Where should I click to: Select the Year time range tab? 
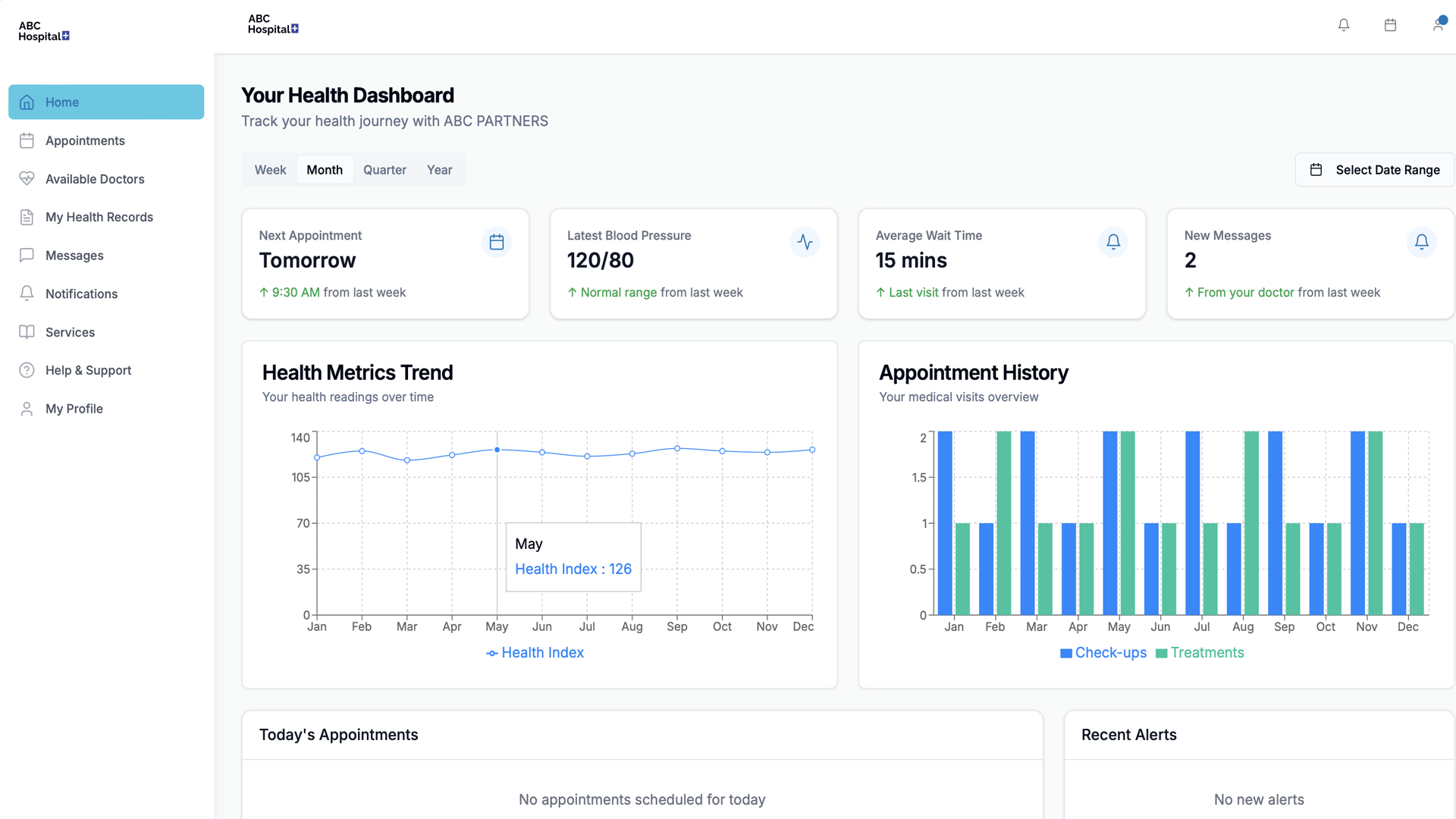(x=439, y=170)
